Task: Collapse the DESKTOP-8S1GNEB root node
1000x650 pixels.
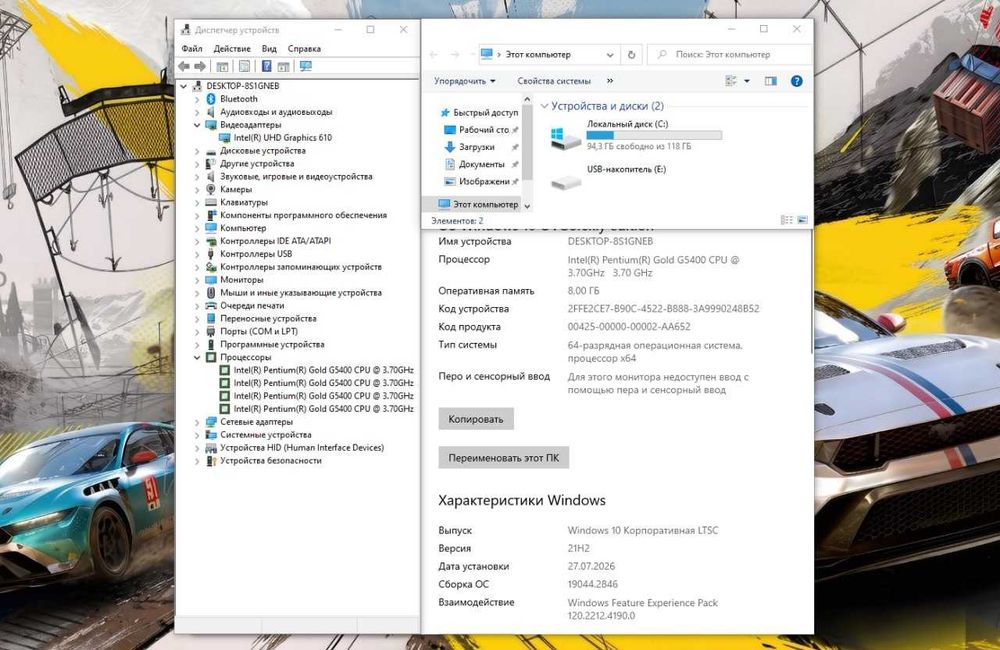Action: click(x=184, y=86)
